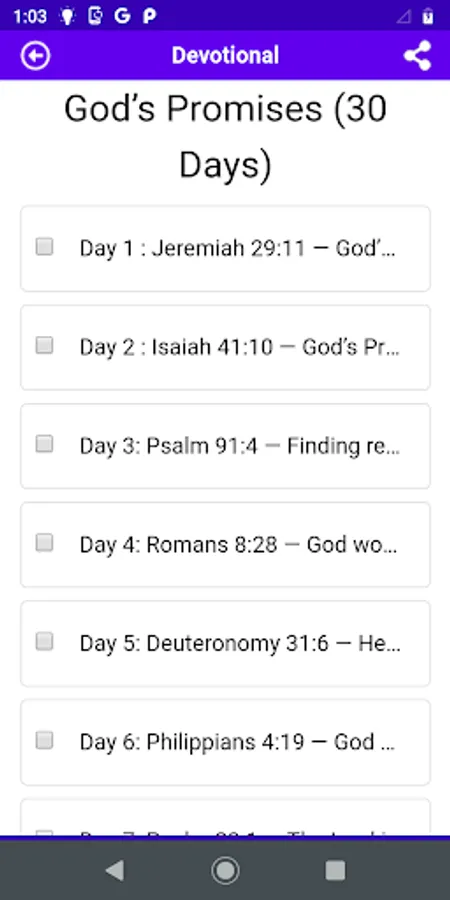Open Day 1 Jeremiah 29:11 devotional
Viewport: 450px width, 900px height.
pyautogui.click(x=225, y=249)
